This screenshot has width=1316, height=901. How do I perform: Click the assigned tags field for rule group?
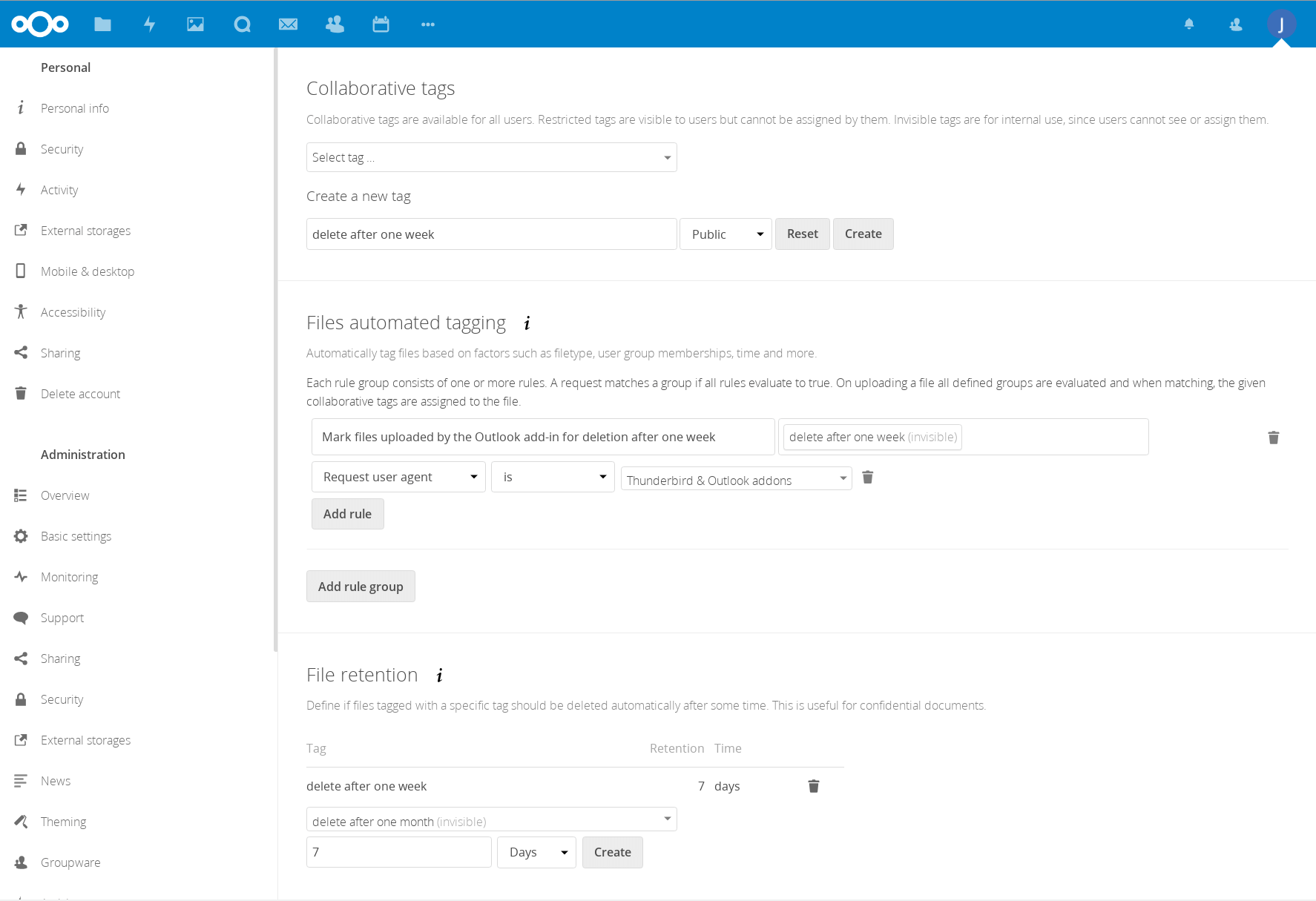click(963, 437)
